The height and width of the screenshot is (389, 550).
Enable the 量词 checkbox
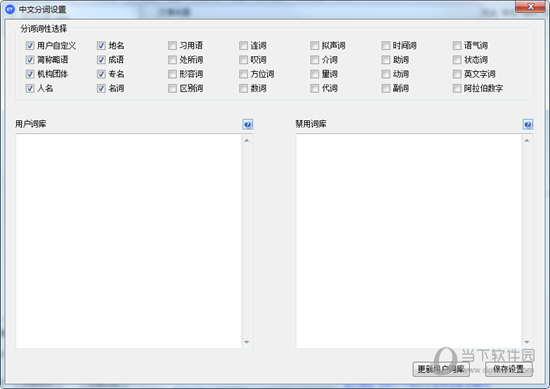pos(315,74)
